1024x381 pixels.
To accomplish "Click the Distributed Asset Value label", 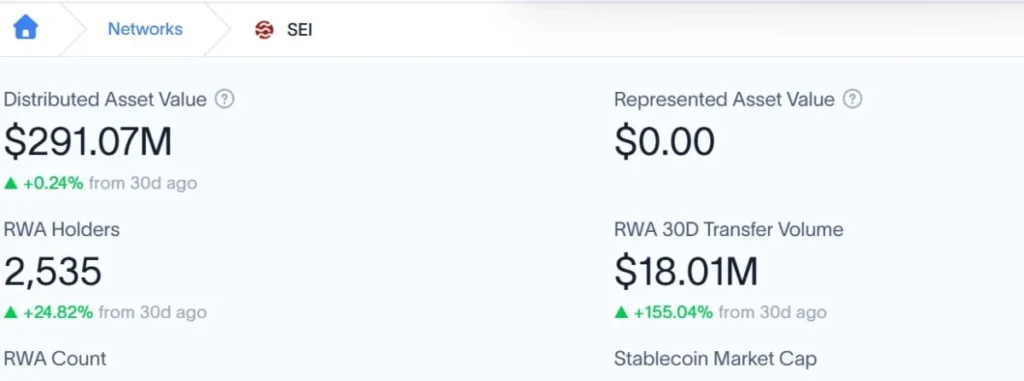I will click(105, 99).
